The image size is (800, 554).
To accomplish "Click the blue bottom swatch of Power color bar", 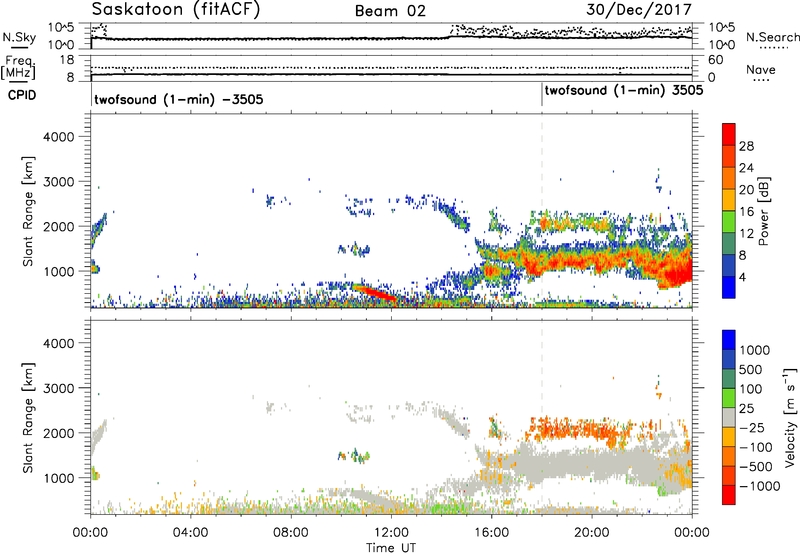I will click(729, 287).
